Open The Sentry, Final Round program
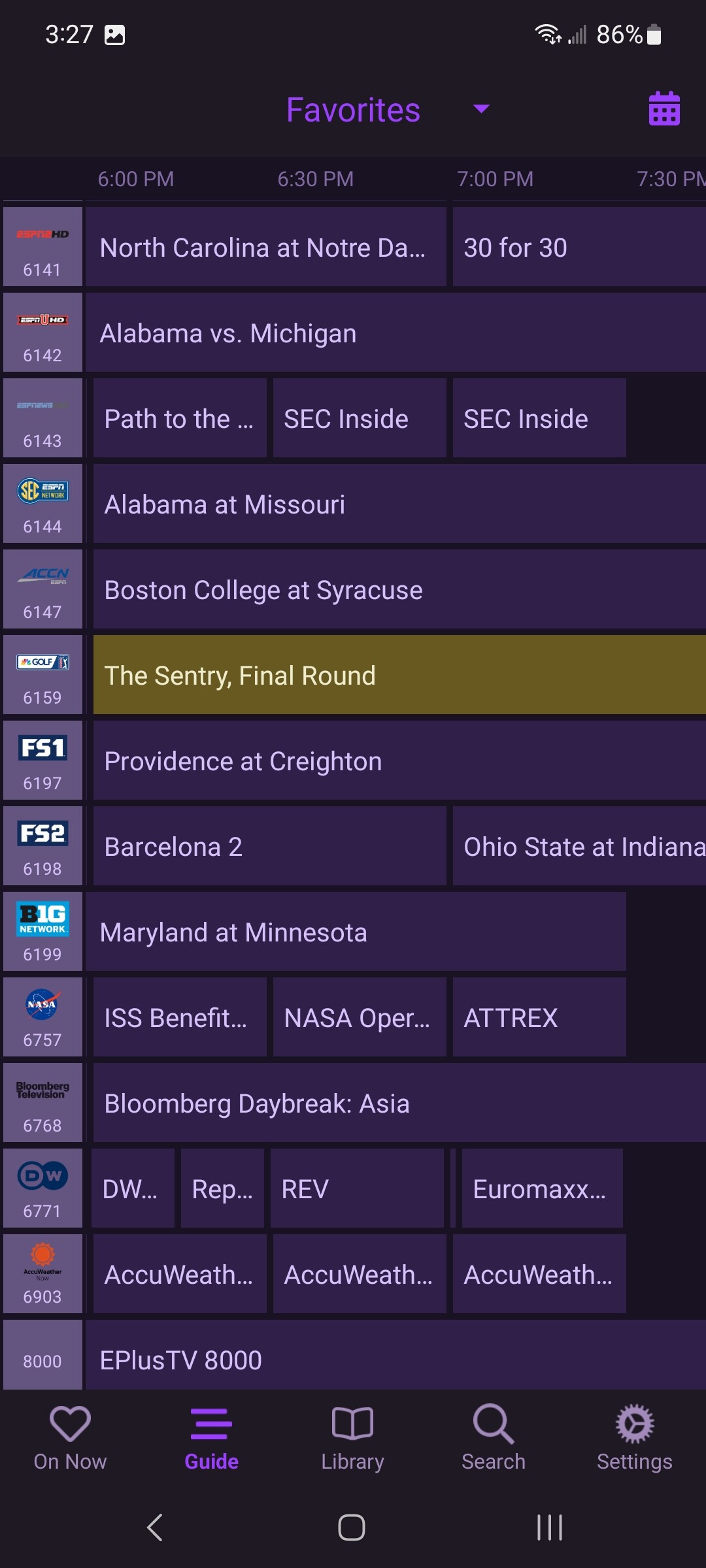The width and height of the screenshot is (706, 1568). 399,675
